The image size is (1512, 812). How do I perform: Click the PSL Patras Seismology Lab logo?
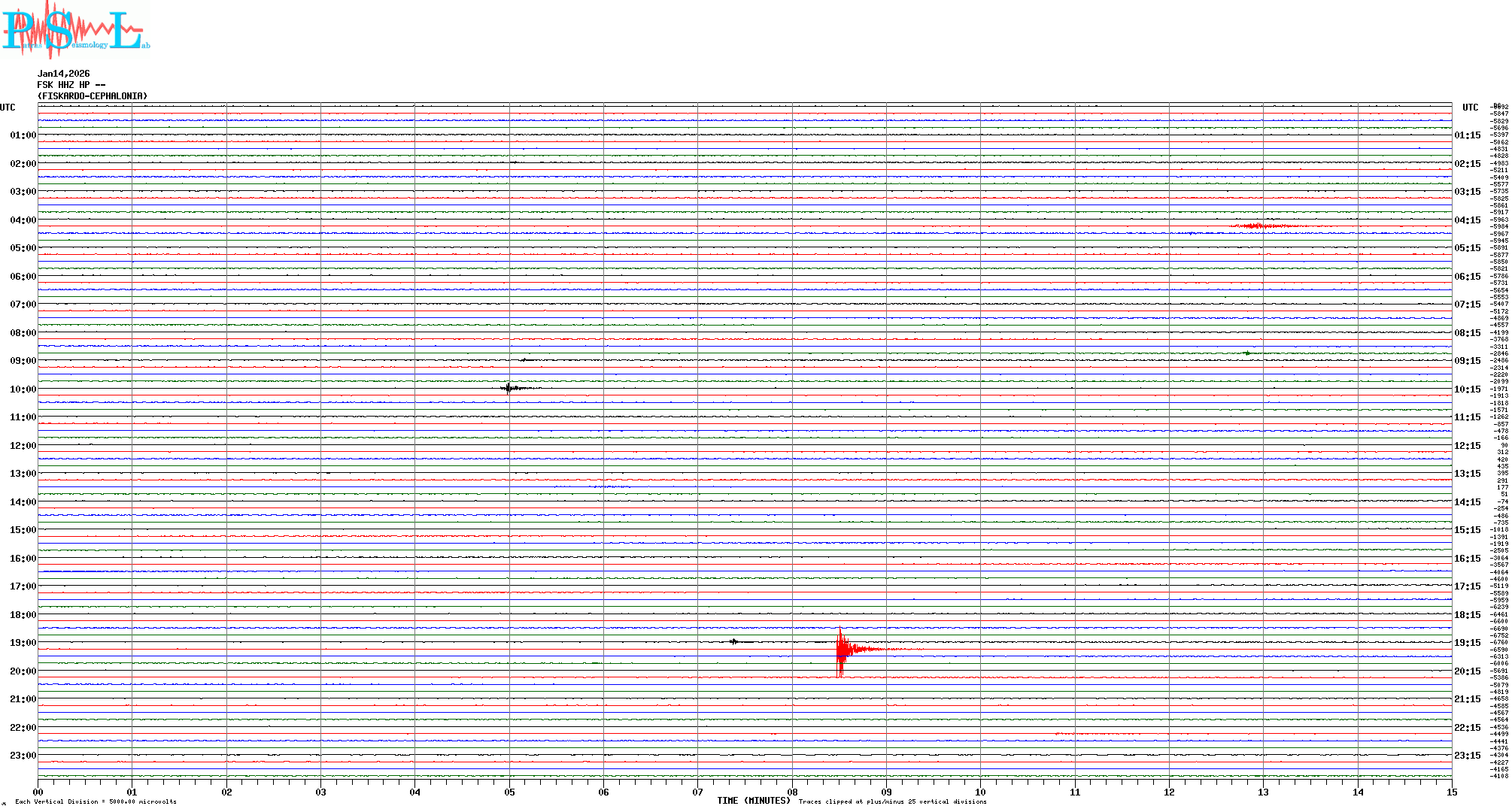click(x=75, y=29)
